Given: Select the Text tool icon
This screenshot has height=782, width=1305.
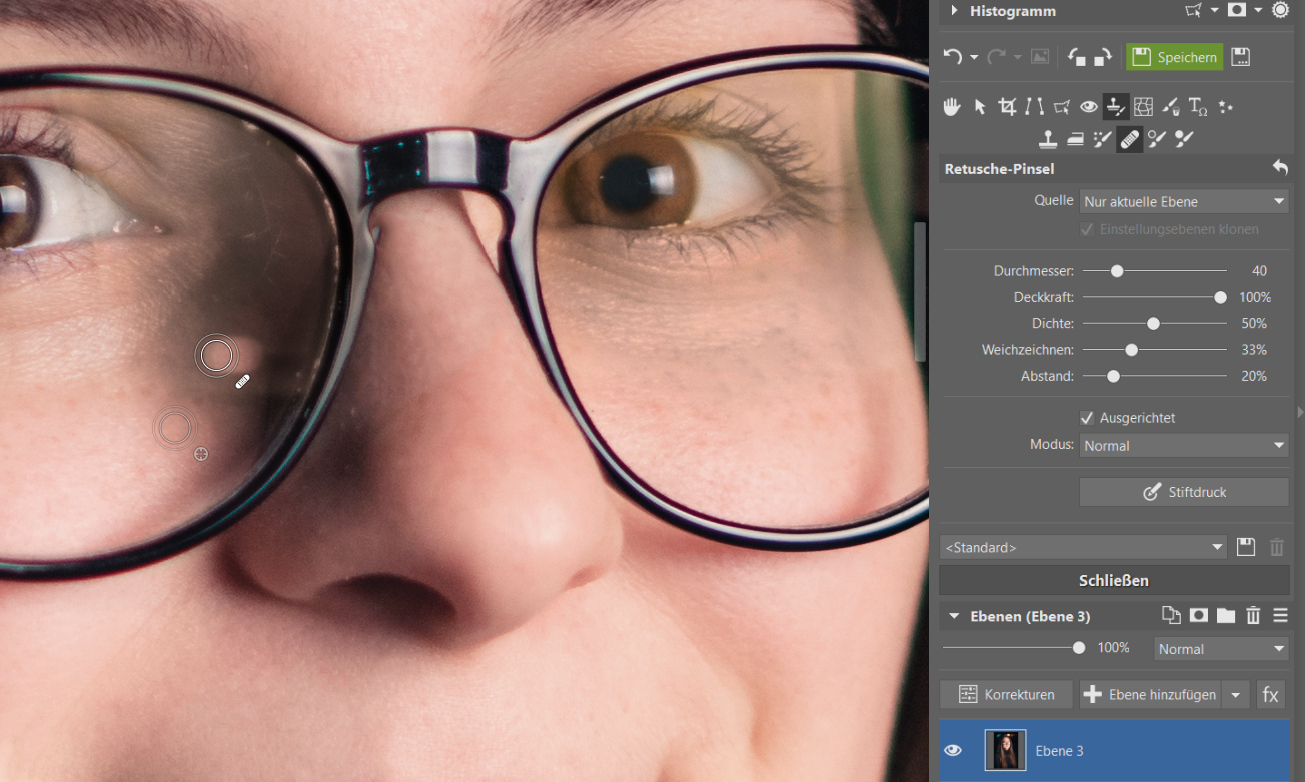Looking at the screenshot, I should click(x=1198, y=106).
